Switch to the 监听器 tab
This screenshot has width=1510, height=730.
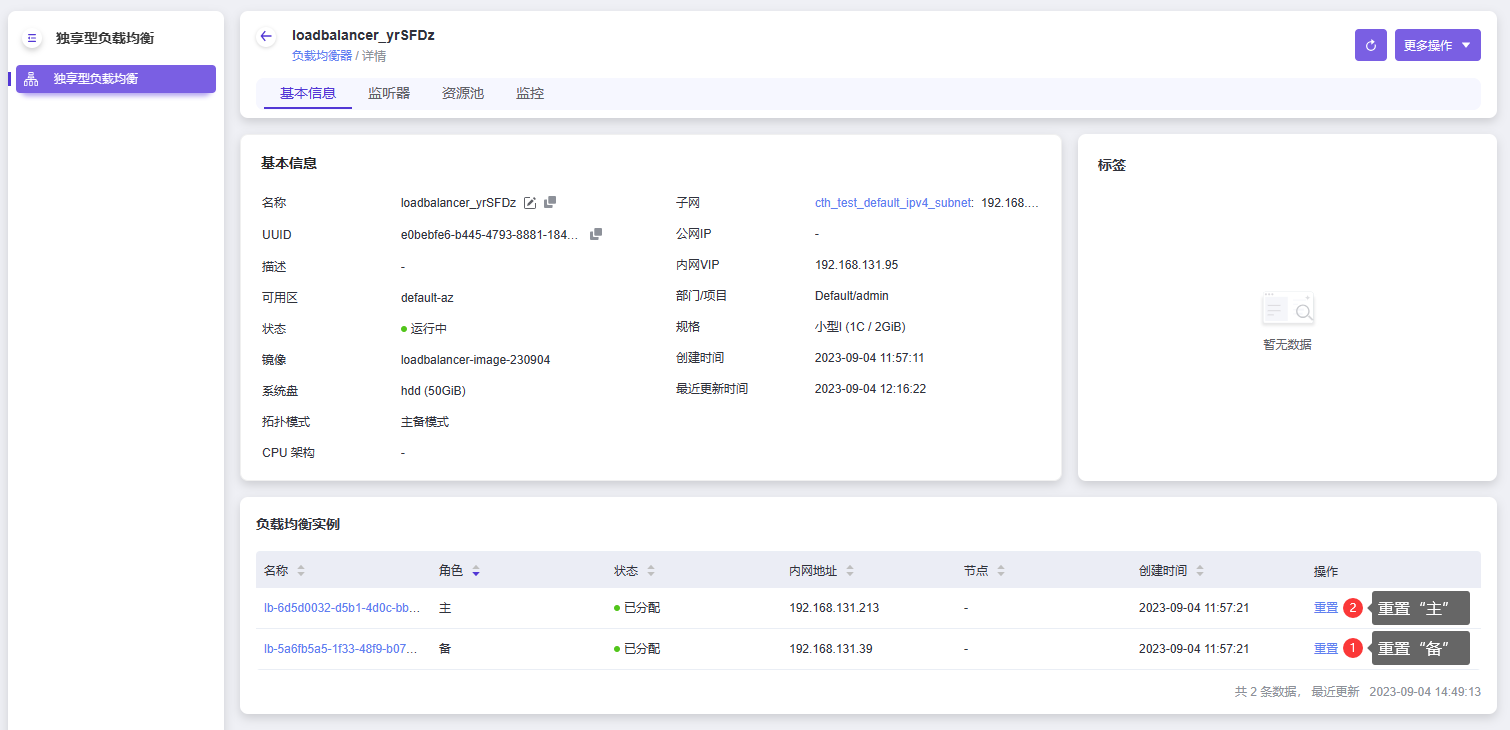tap(389, 93)
